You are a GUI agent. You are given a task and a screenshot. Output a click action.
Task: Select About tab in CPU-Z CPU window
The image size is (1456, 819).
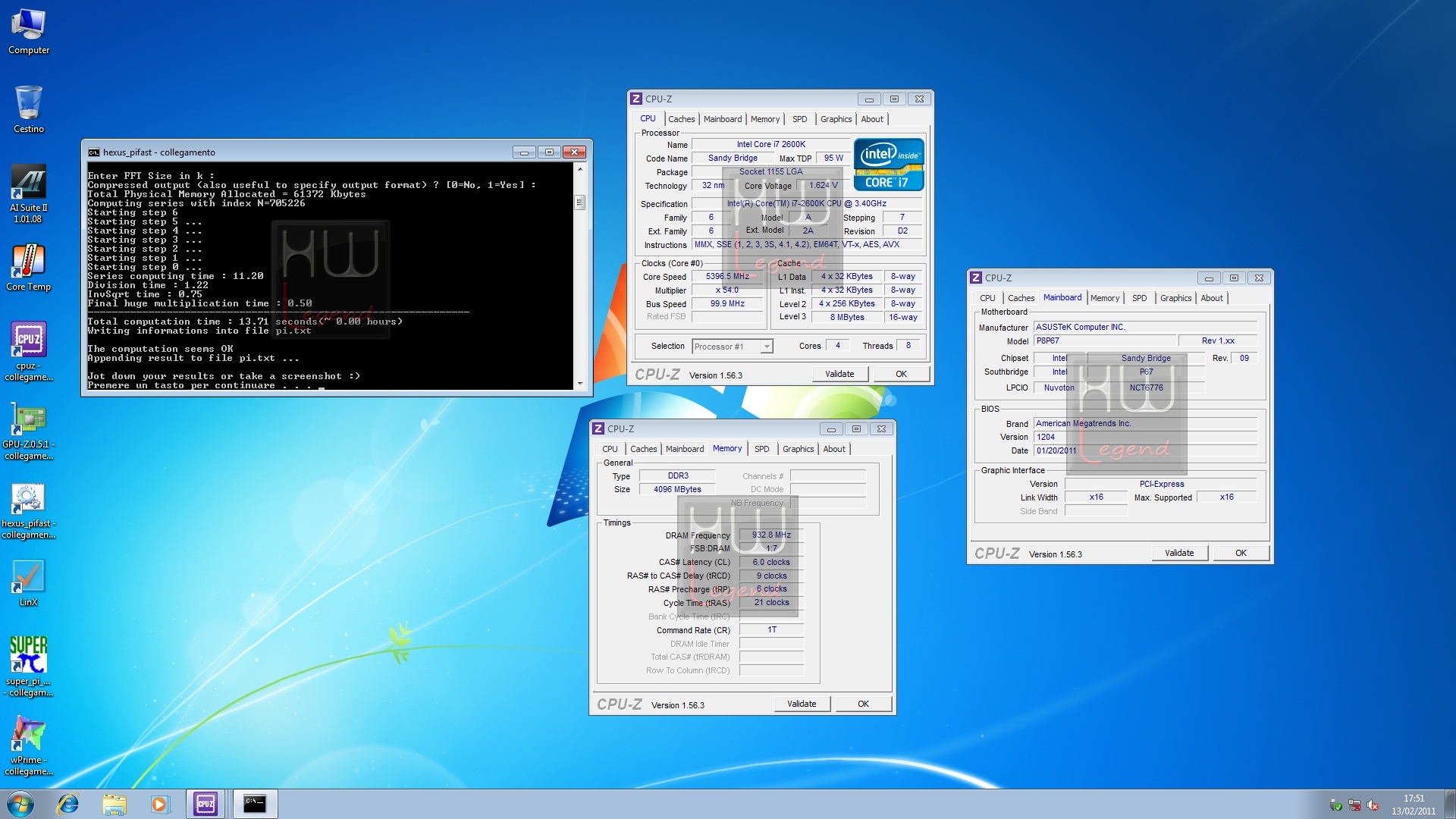(872, 119)
